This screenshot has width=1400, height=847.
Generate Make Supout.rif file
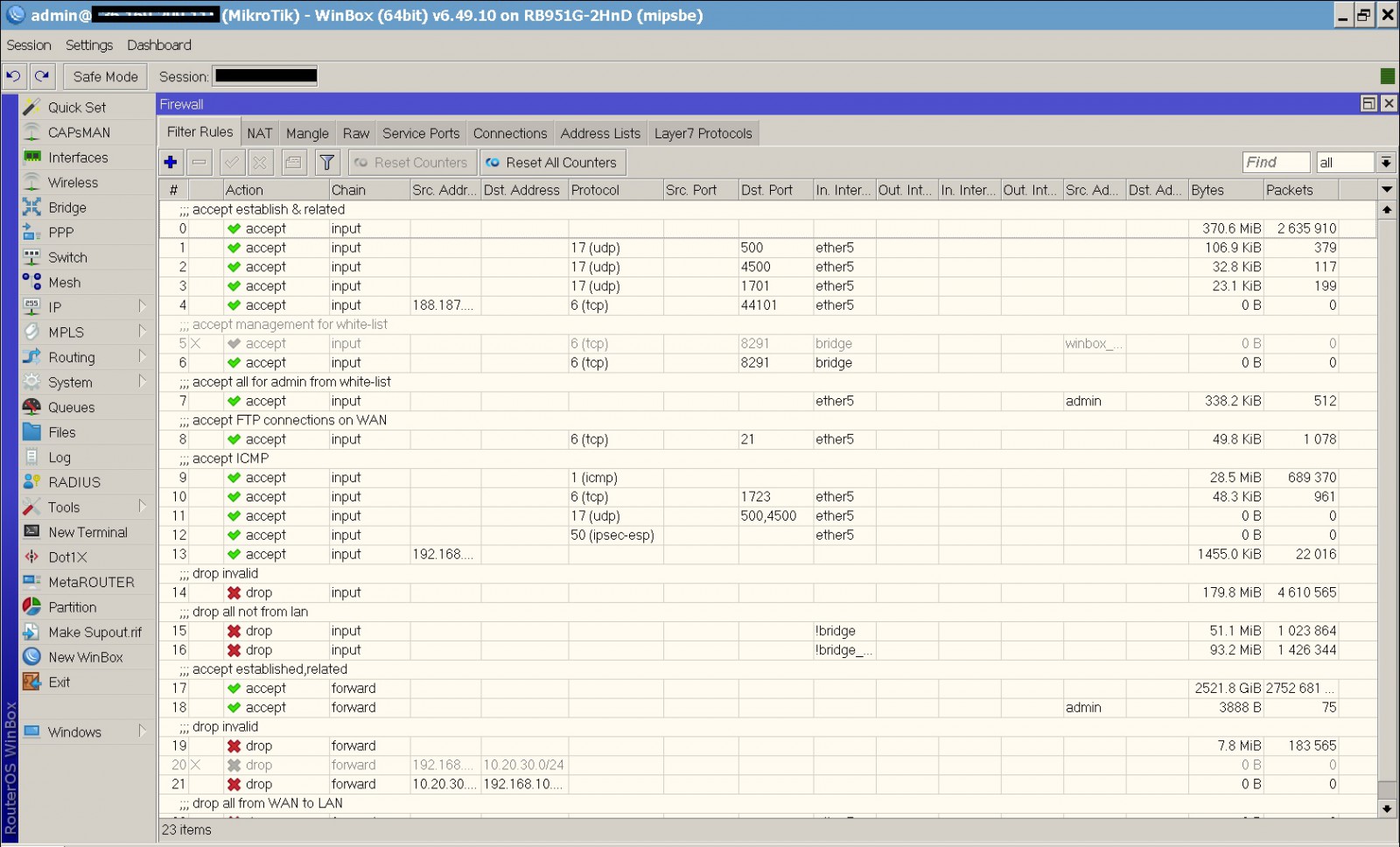tap(94, 633)
